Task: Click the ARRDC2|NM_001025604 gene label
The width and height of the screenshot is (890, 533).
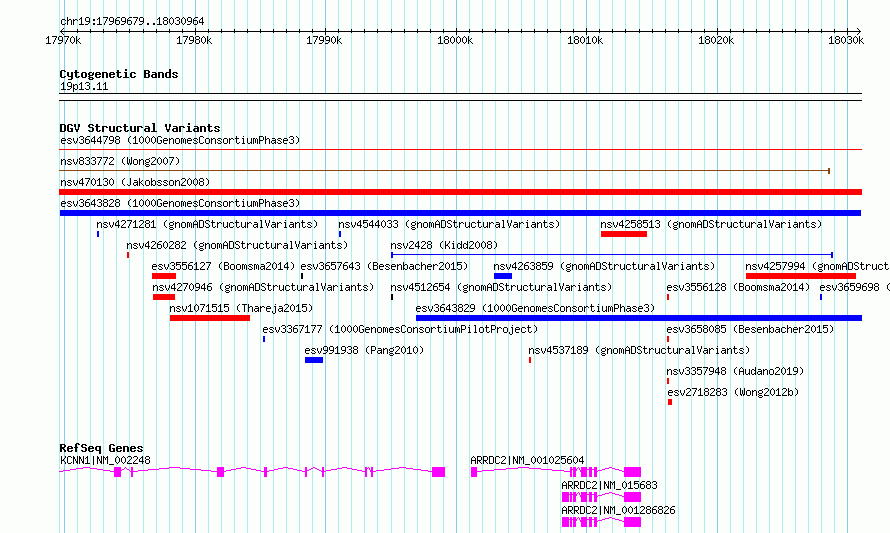Action: tap(527, 460)
